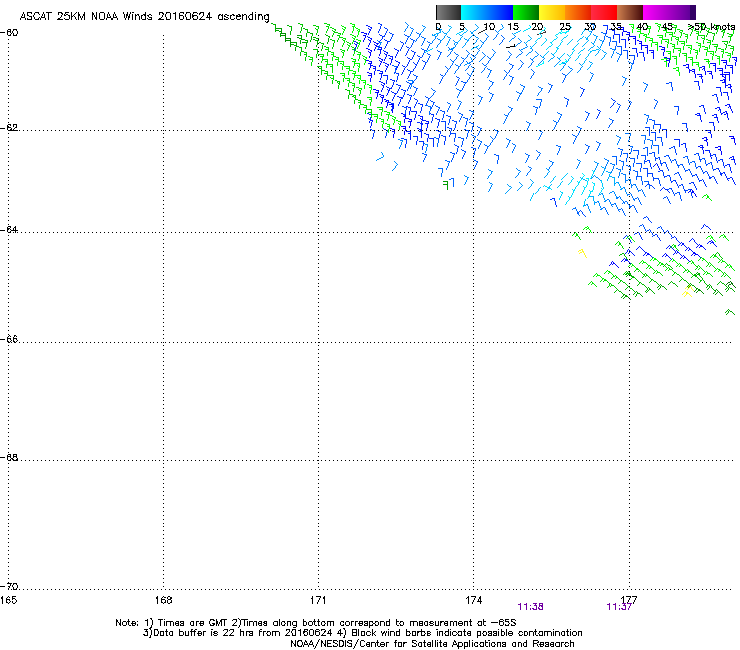Click the '40' knots legend label
Screen dimensions: 740x650
pos(642,27)
